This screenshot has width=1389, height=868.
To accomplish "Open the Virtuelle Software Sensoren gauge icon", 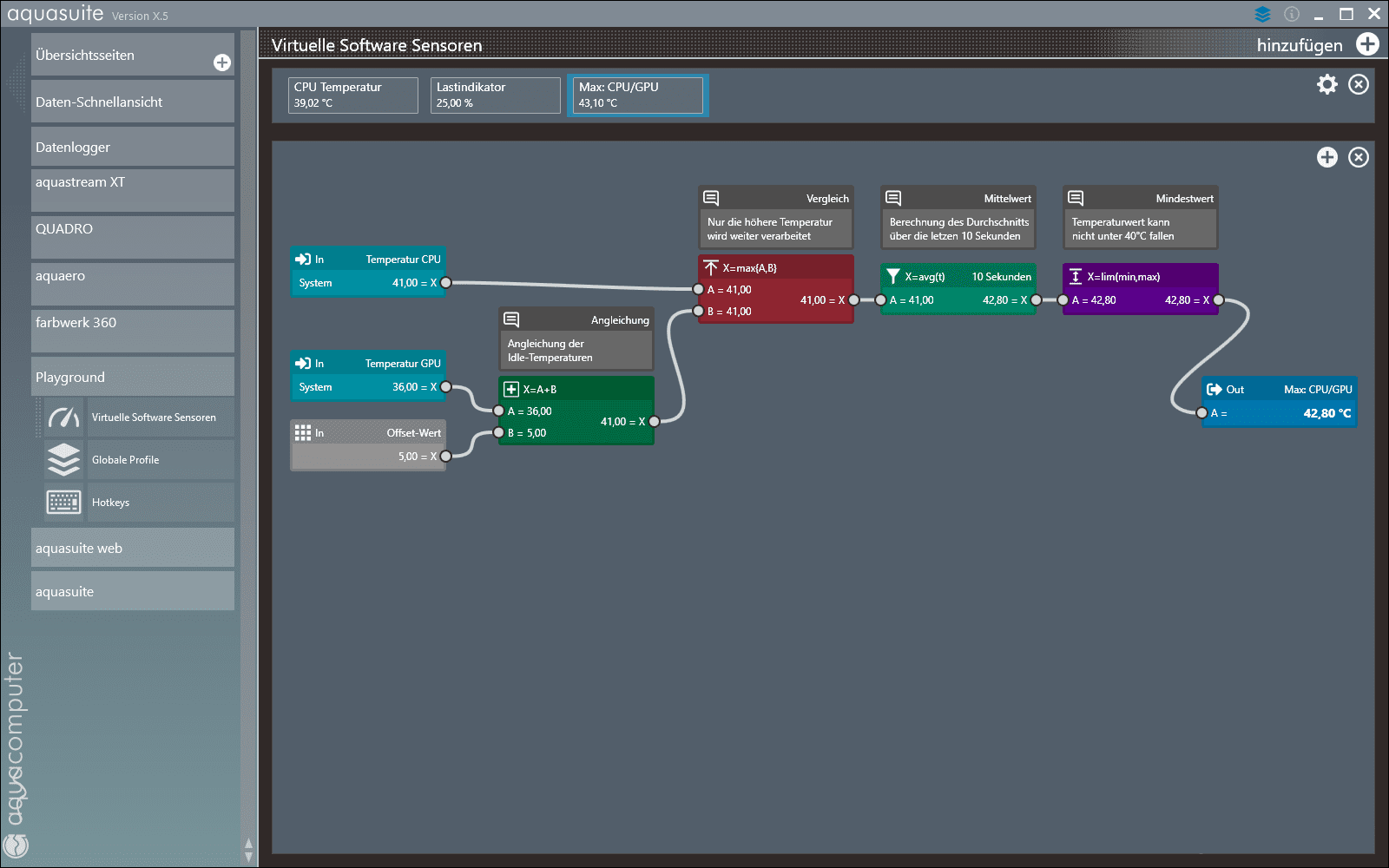I will click(64, 418).
